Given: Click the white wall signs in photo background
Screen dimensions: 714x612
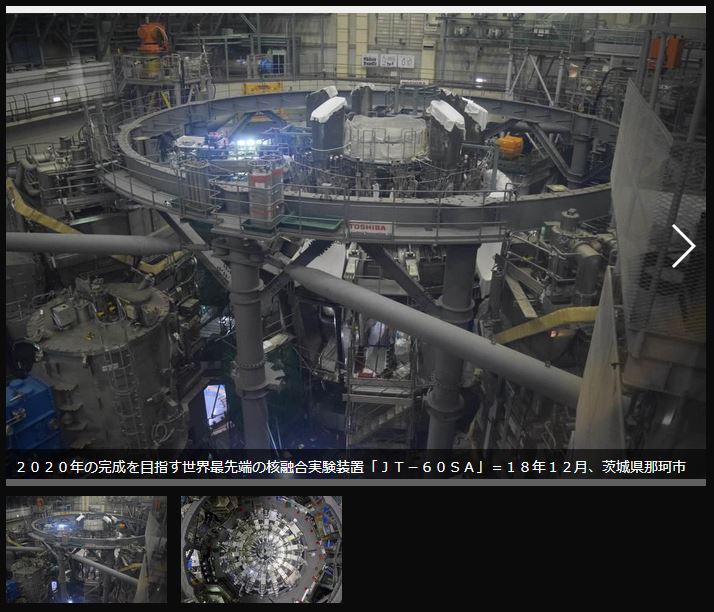Looking at the screenshot, I should (388, 60).
